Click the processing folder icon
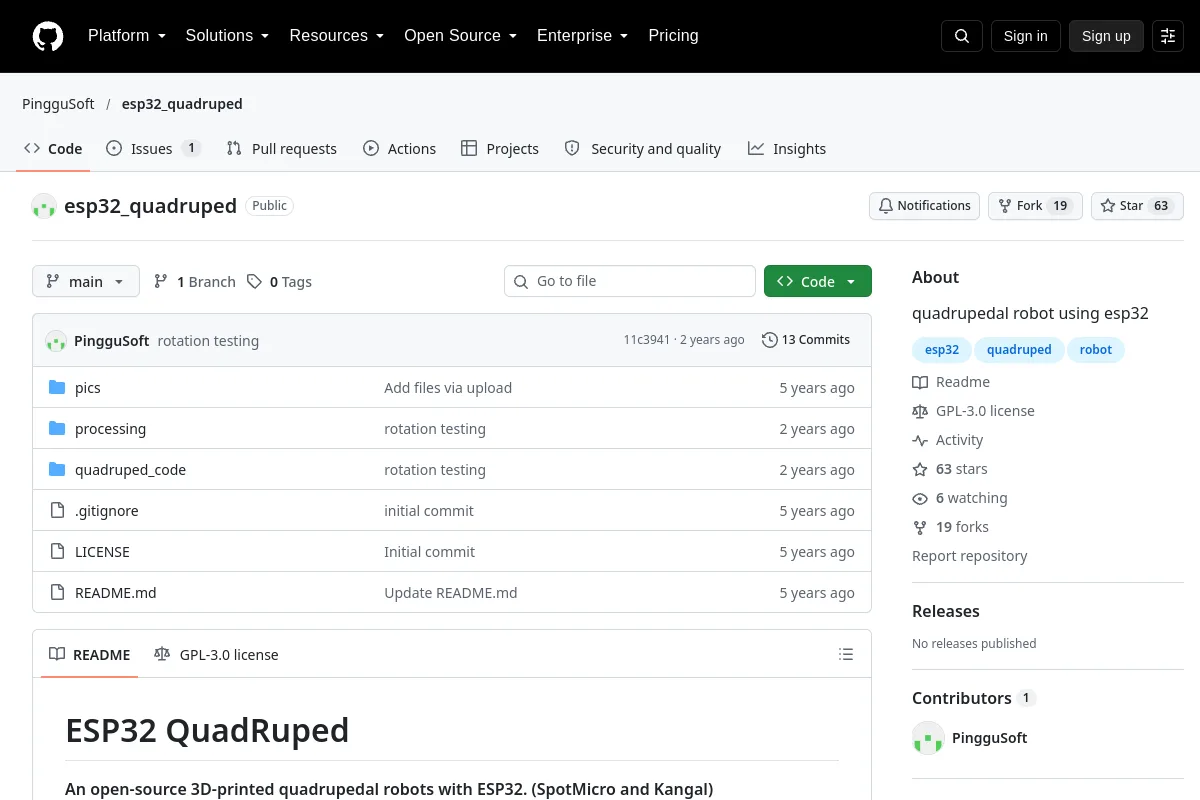Screen dimensions: 1200x800 [x=57, y=429]
